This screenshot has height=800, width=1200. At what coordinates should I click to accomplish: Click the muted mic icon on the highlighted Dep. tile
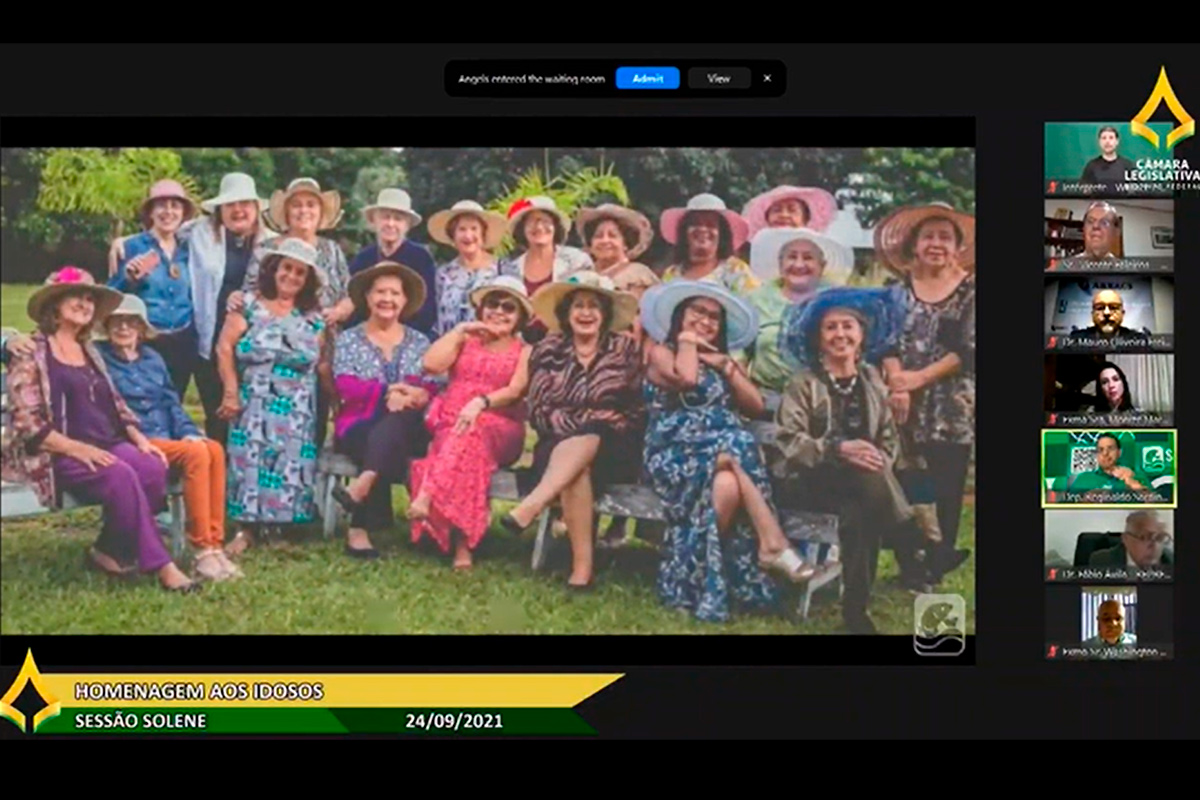(x=1052, y=497)
